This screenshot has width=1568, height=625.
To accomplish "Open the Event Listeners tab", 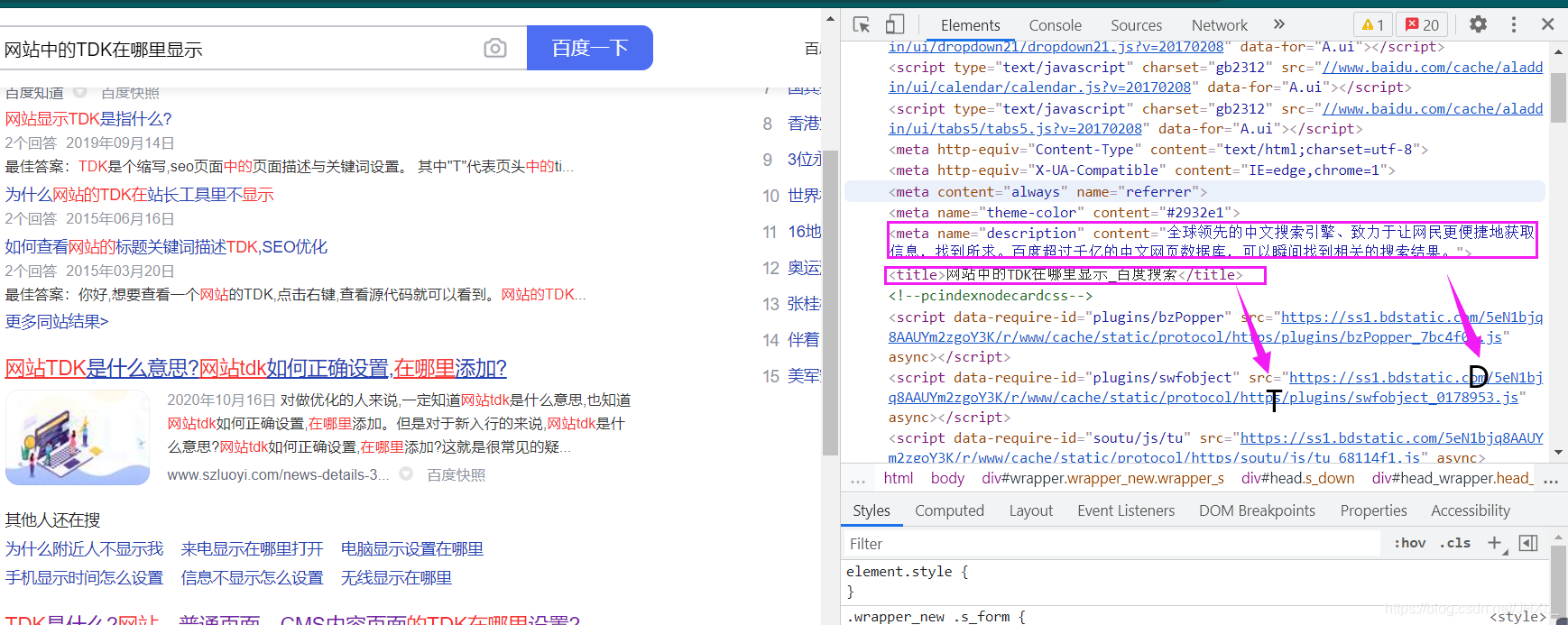I will 1125,510.
